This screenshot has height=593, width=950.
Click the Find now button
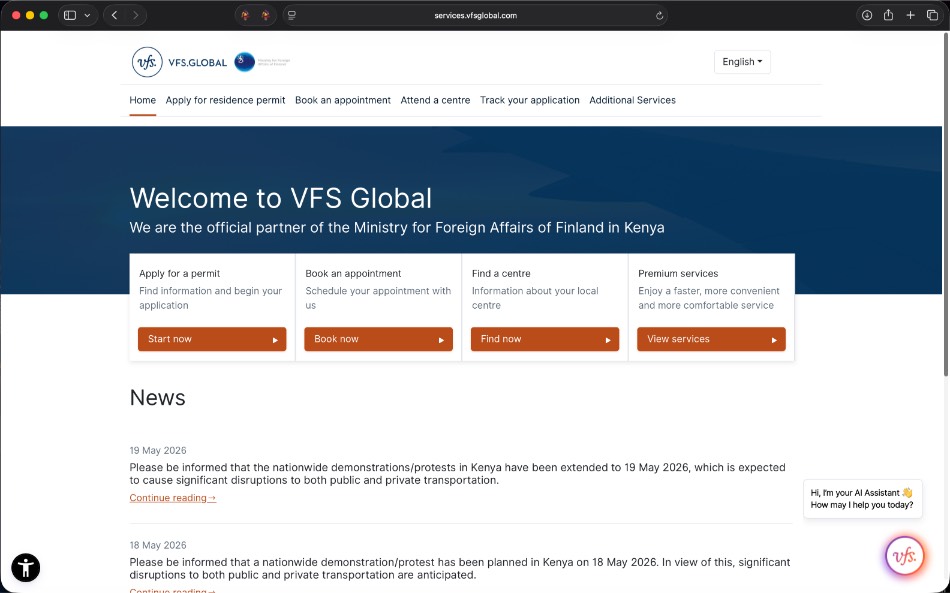(545, 339)
